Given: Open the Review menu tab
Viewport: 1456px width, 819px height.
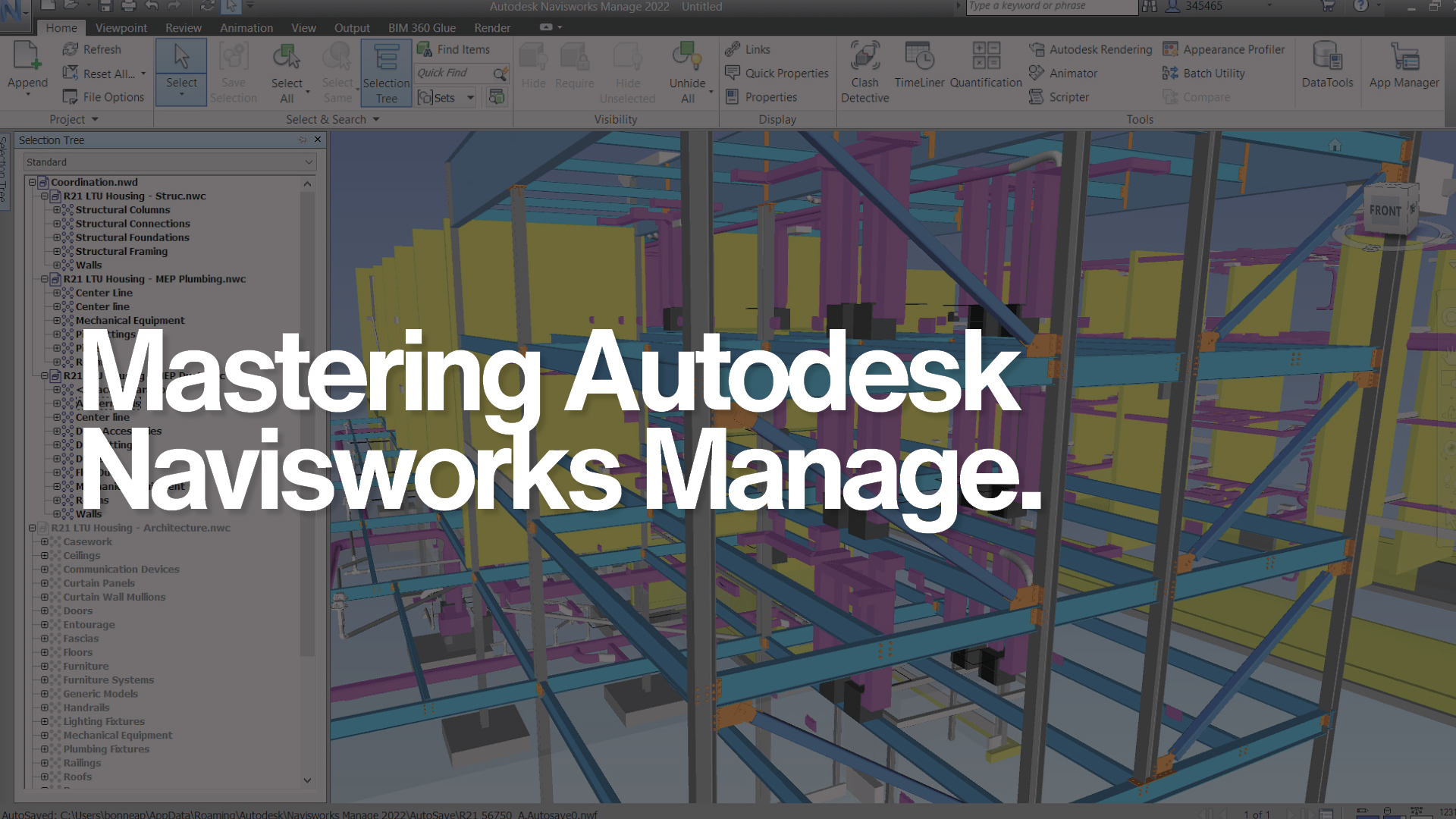Looking at the screenshot, I should point(183,27).
